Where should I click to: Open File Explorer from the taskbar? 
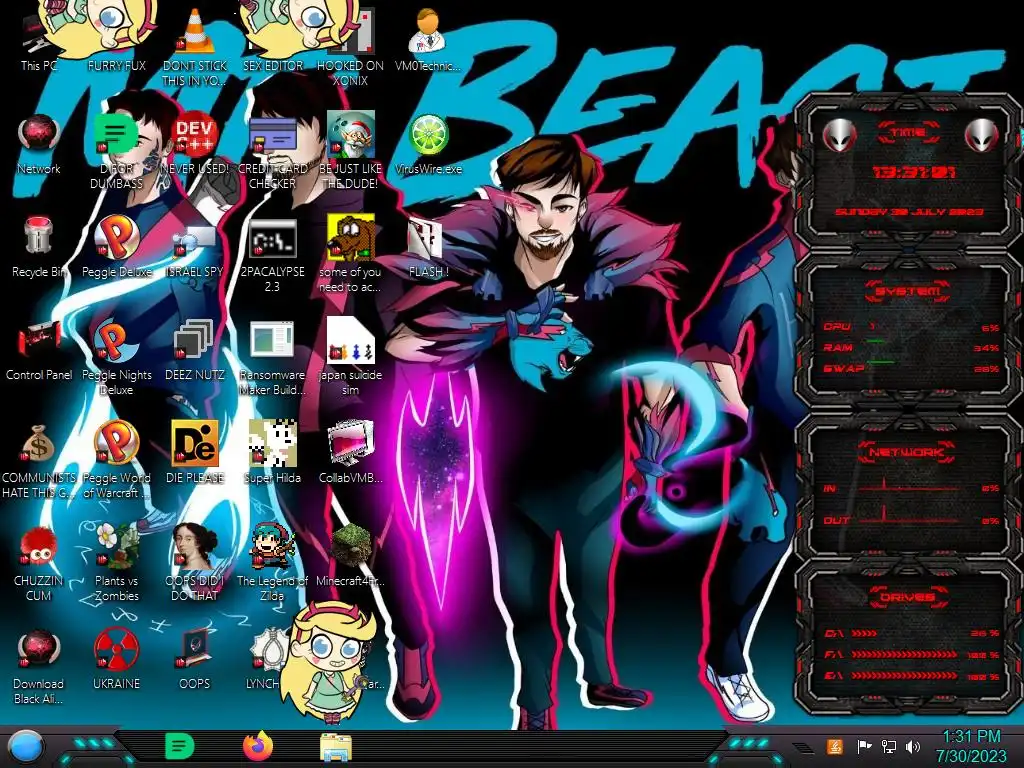point(336,747)
